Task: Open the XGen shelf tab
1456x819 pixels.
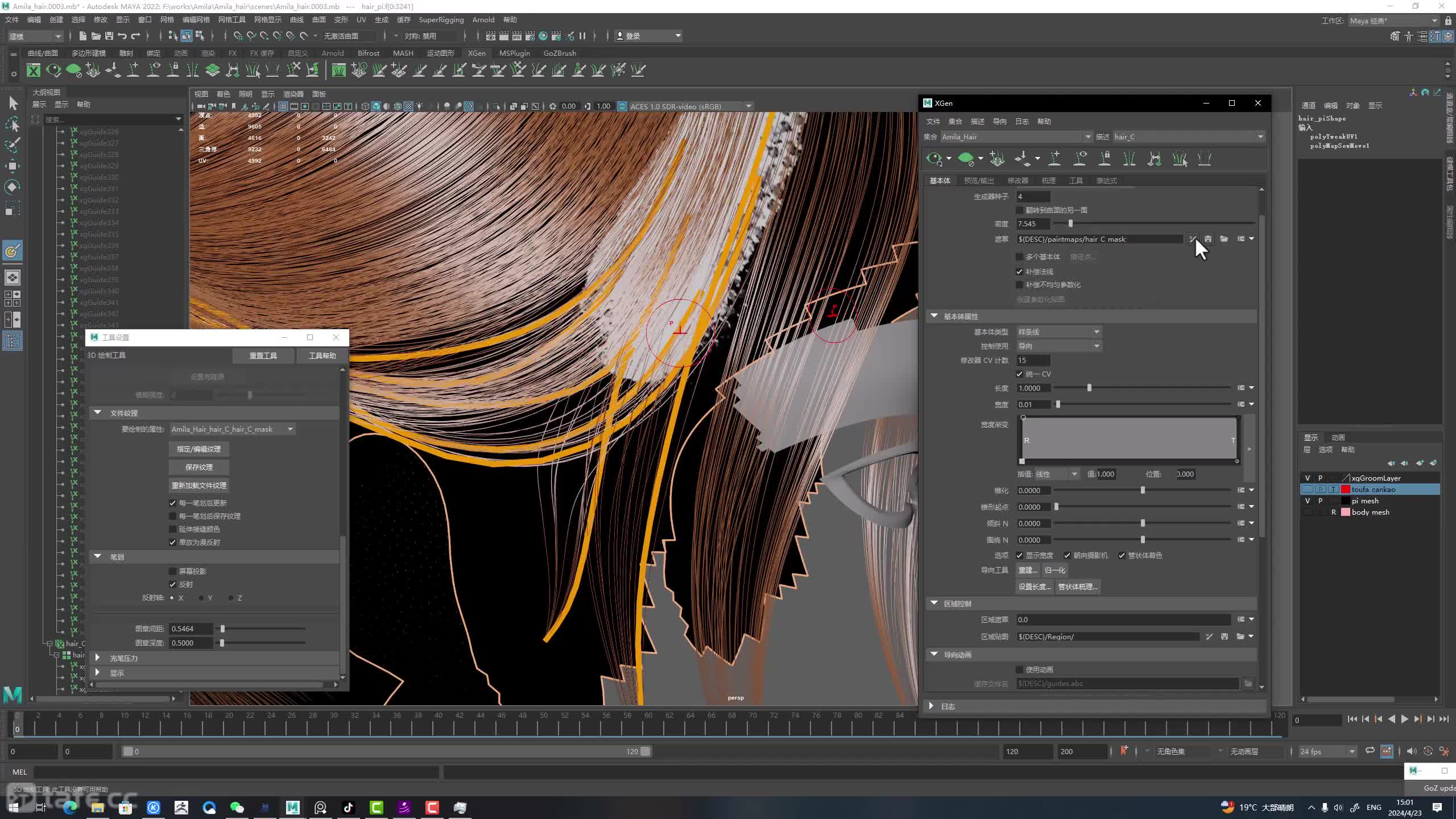Action: (x=477, y=53)
